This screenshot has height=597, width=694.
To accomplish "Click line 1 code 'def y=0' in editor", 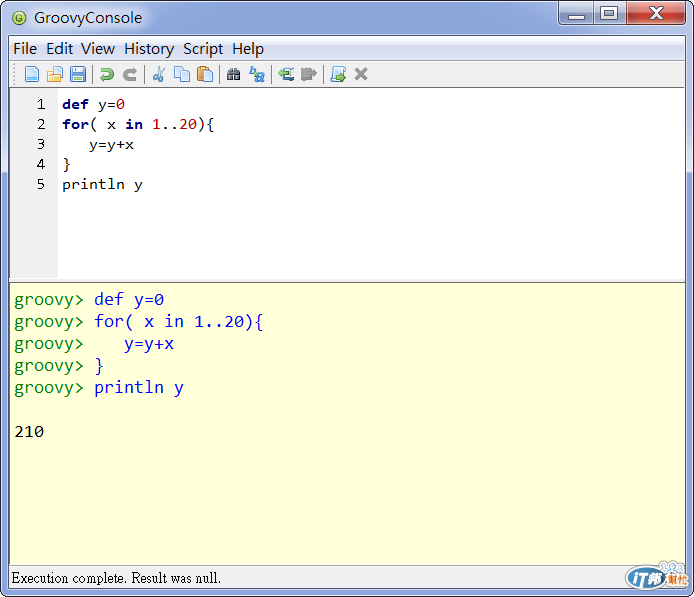I will [x=93, y=104].
